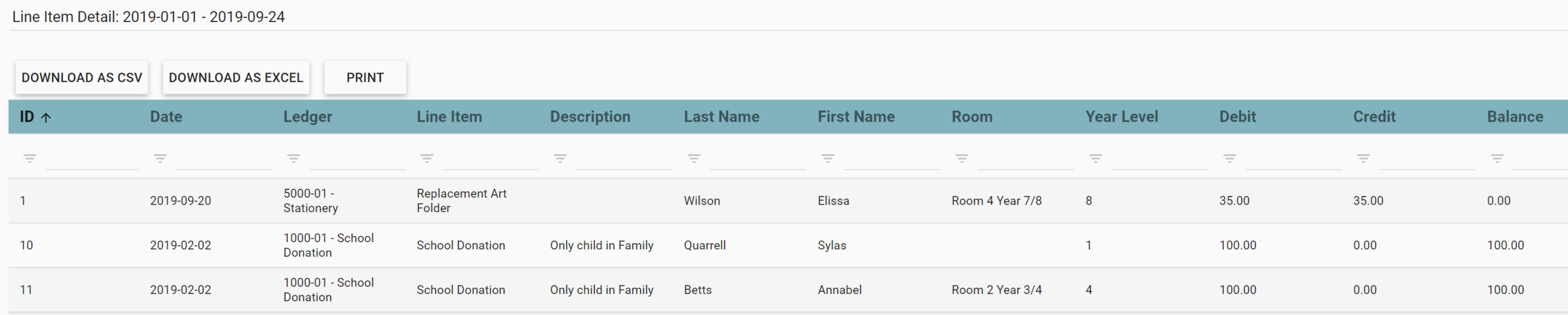
Task: Toggle the ID column sort arrow
Action: (x=46, y=118)
